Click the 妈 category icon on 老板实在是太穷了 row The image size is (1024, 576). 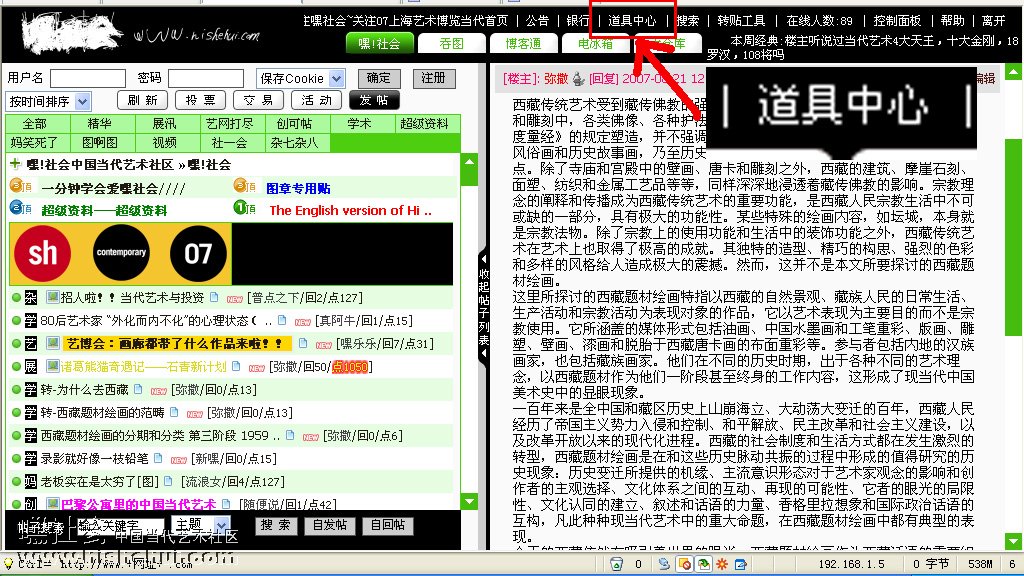pos(31,481)
